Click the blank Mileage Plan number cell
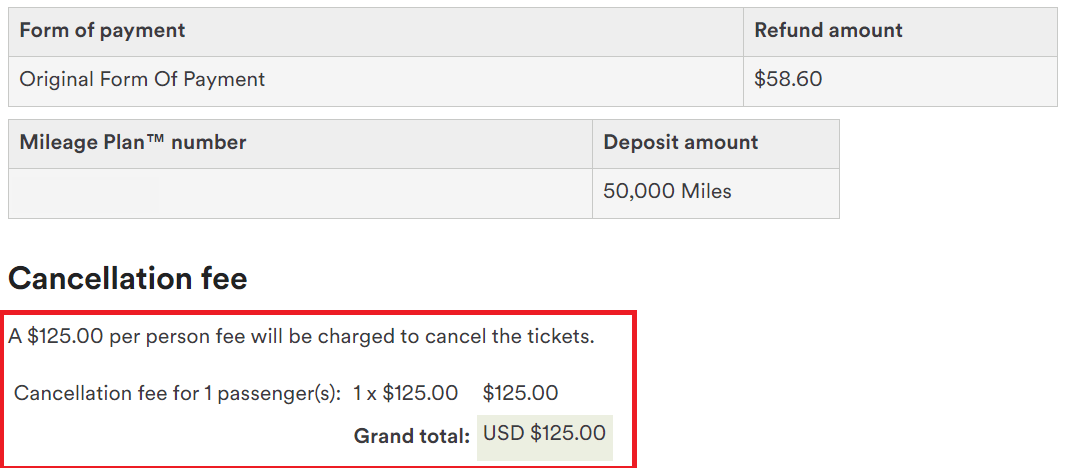 pyautogui.click(x=300, y=193)
